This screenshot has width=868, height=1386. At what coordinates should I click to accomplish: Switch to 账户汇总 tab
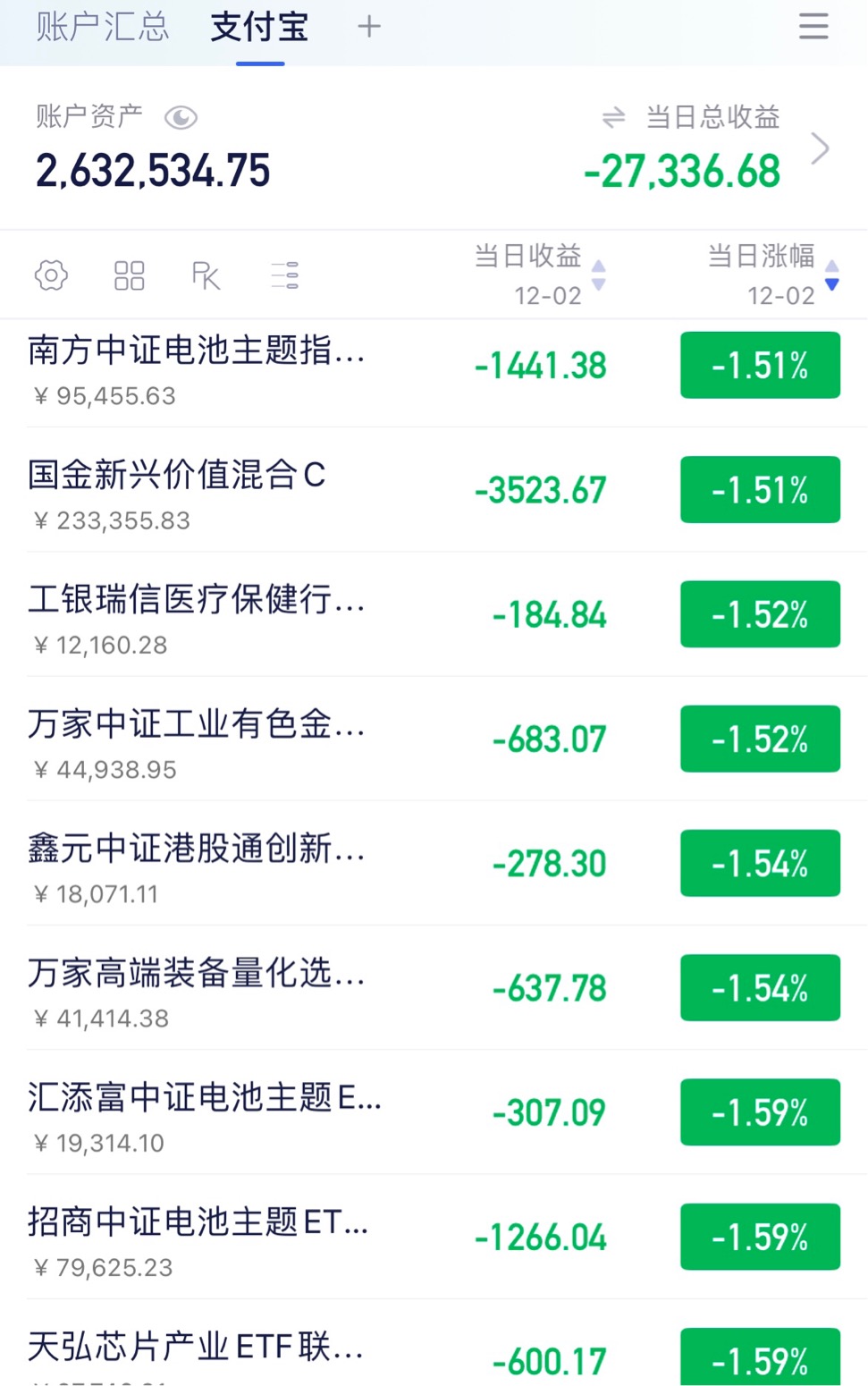click(x=102, y=27)
